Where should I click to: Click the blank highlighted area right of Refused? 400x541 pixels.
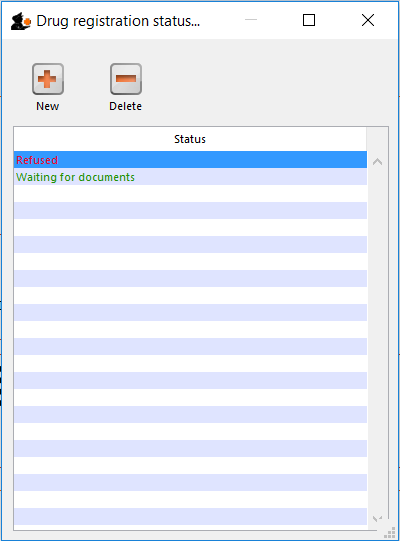[212, 160]
